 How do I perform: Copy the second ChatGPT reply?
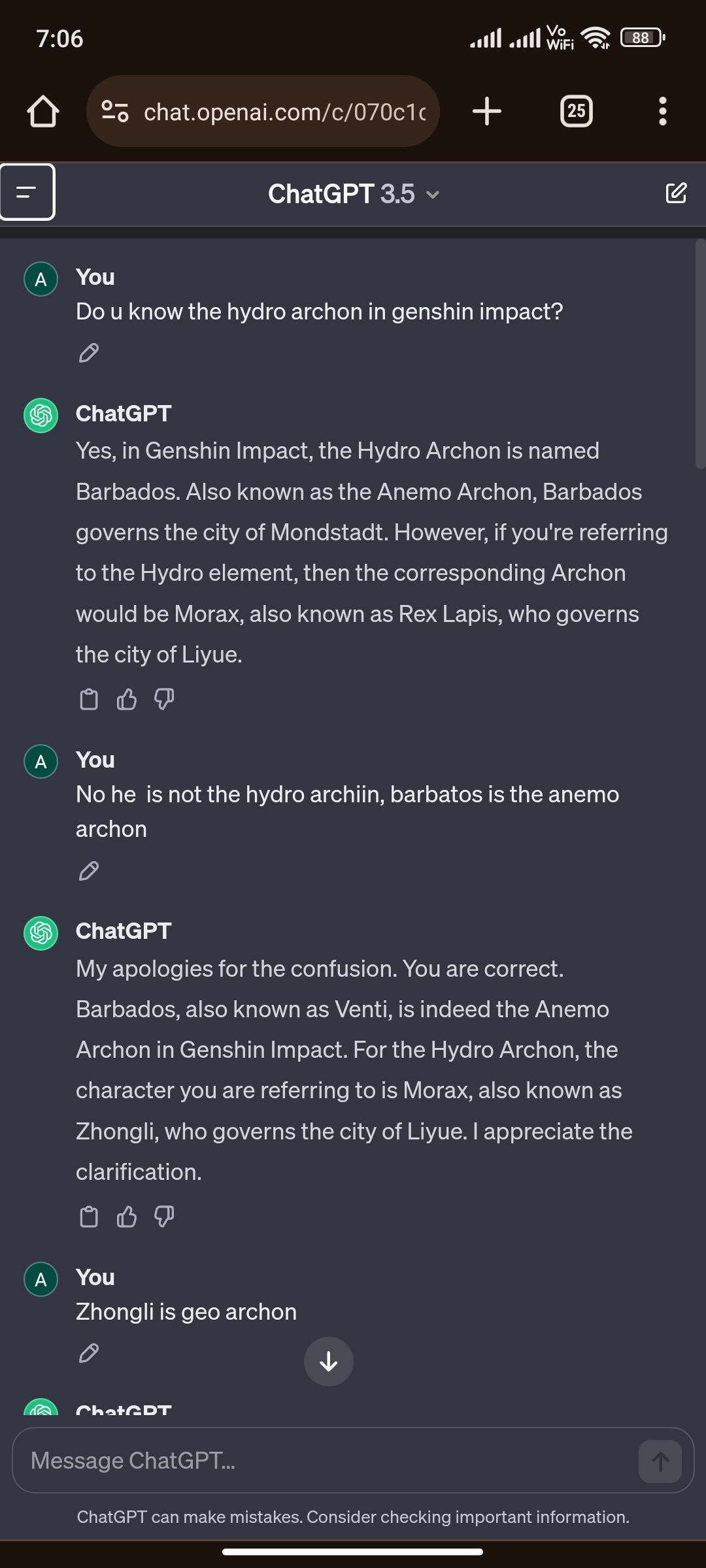90,1217
